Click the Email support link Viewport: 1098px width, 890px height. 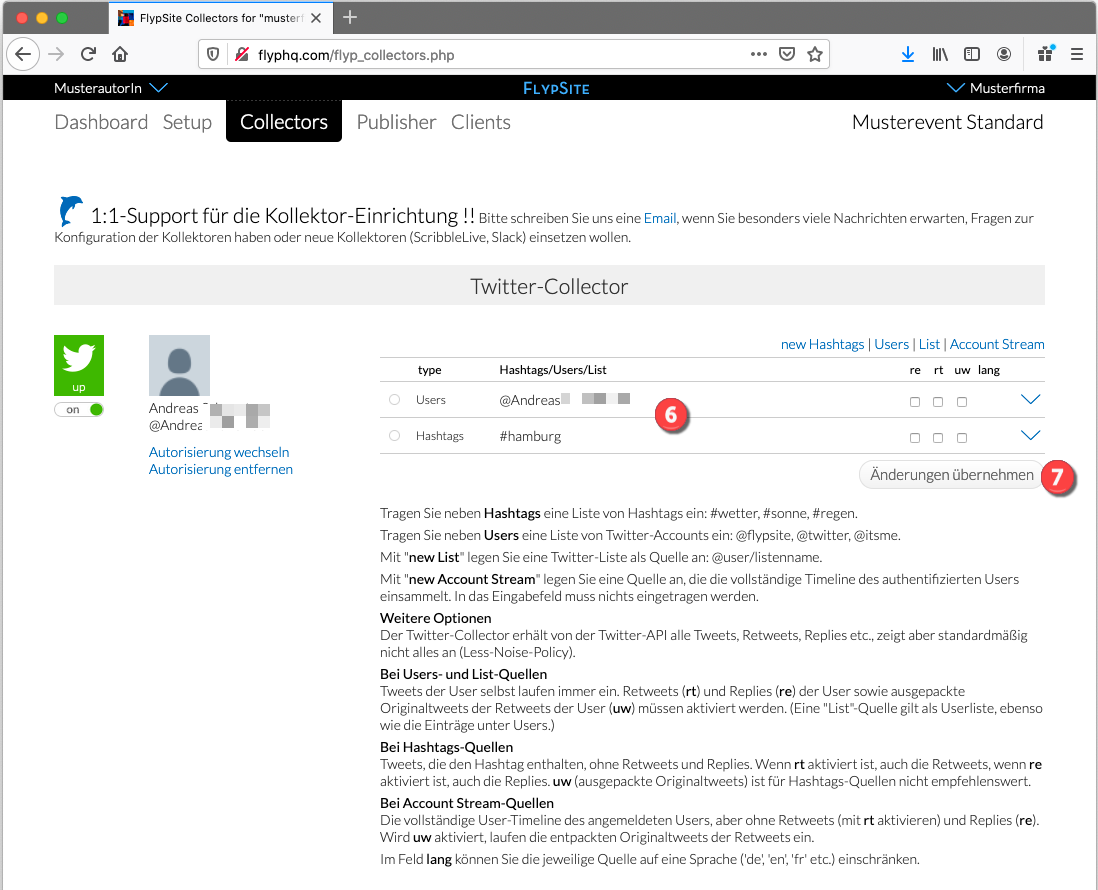(x=660, y=218)
